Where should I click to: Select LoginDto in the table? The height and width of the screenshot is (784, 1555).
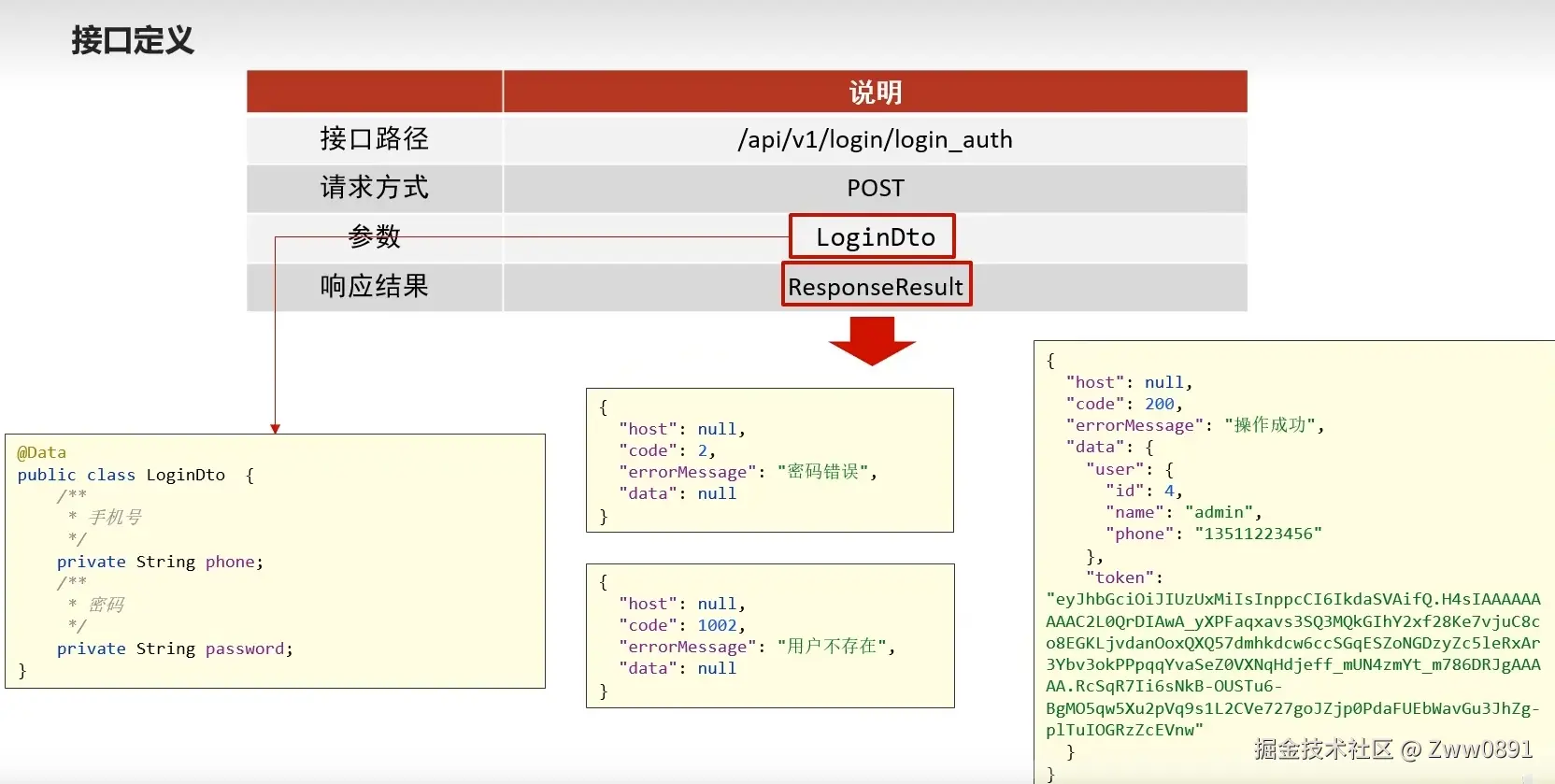875,237
